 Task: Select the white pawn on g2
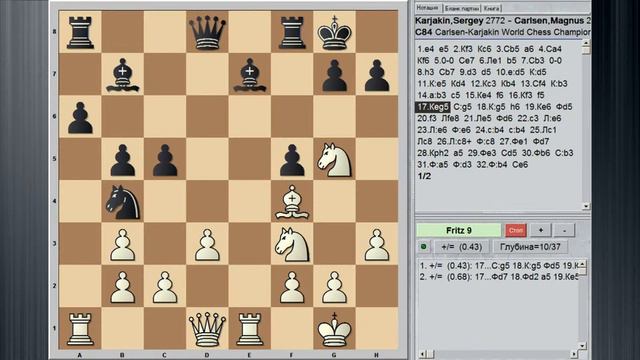click(334, 287)
